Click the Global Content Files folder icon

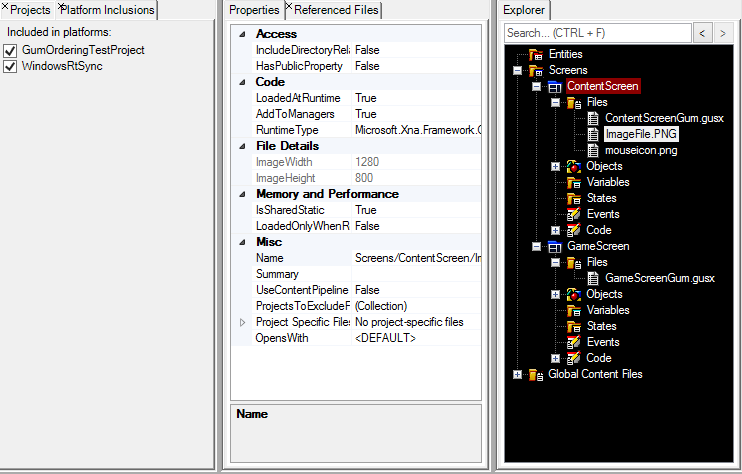pos(536,374)
